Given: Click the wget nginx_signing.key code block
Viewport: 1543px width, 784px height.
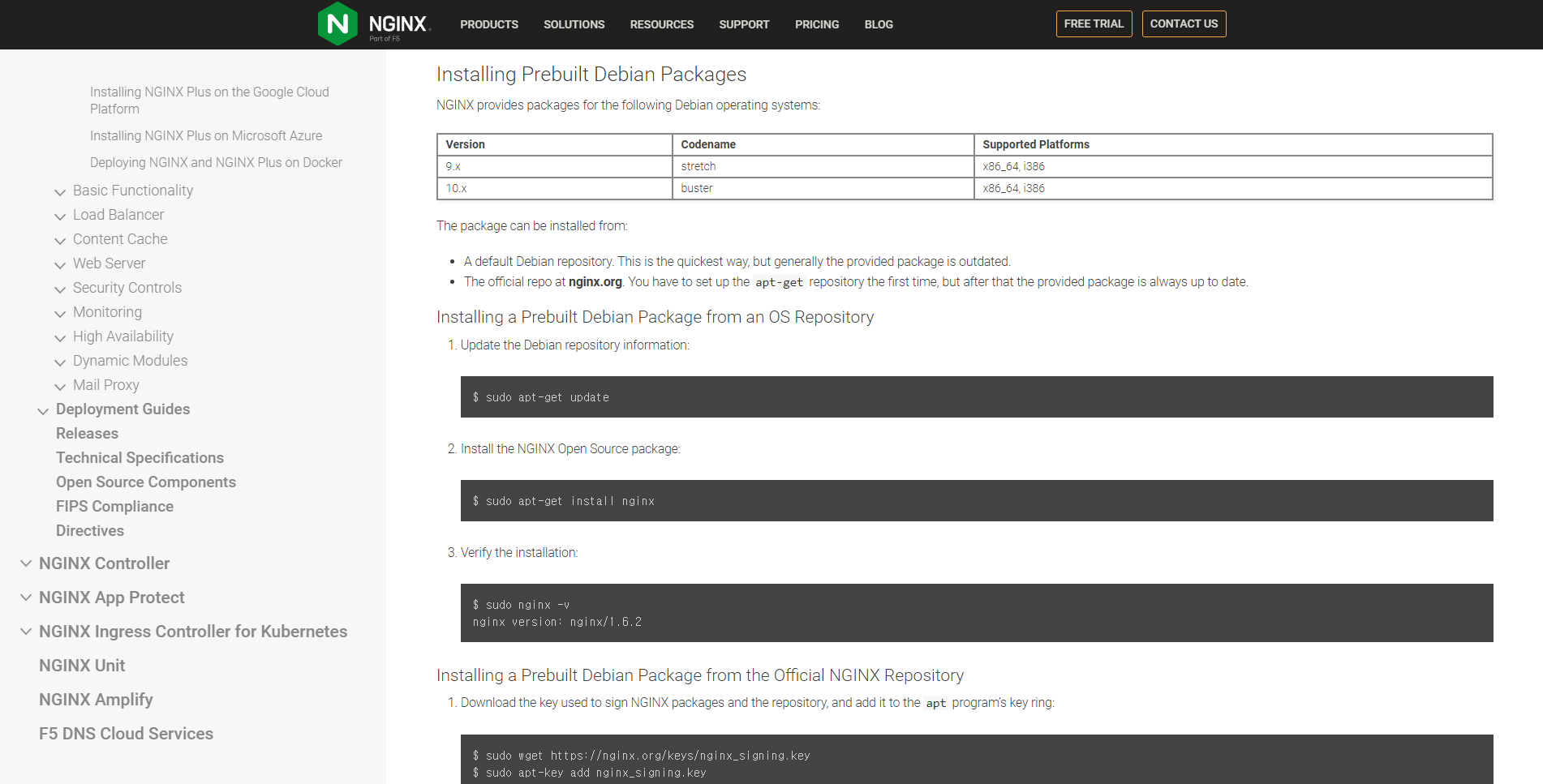Looking at the screenshot, I should pos(977,760).
